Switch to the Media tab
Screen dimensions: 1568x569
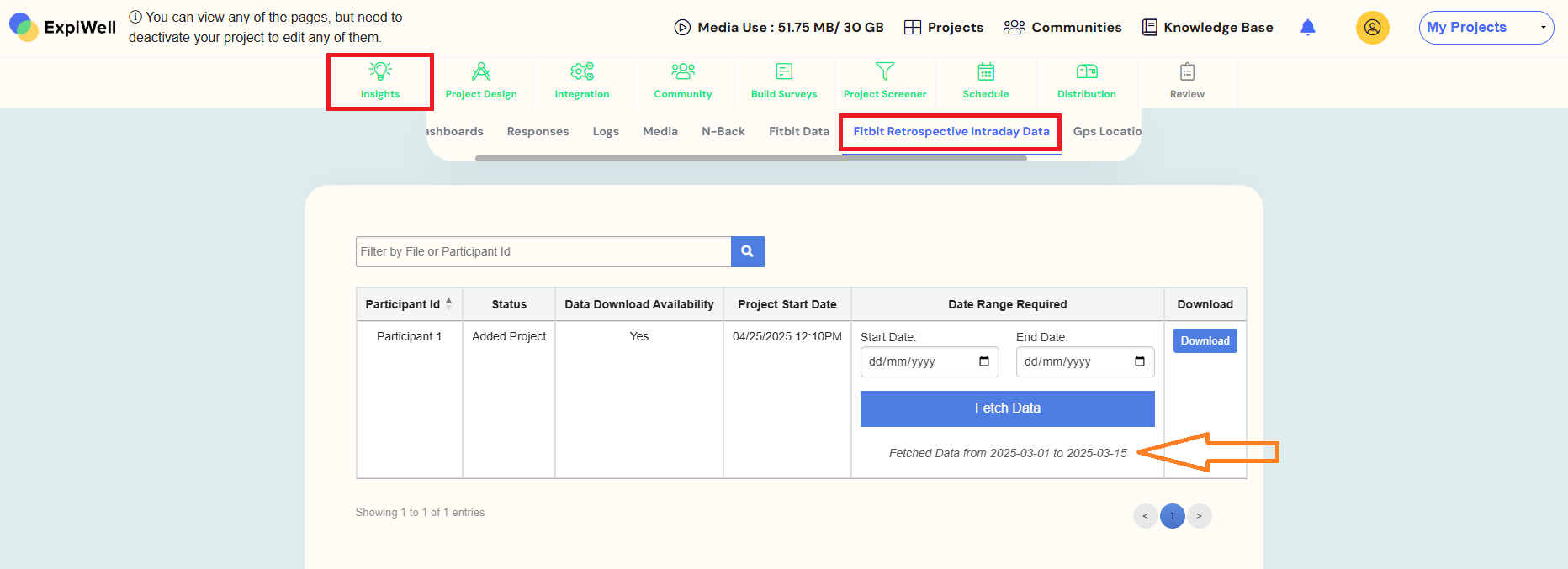pos(660,131)
